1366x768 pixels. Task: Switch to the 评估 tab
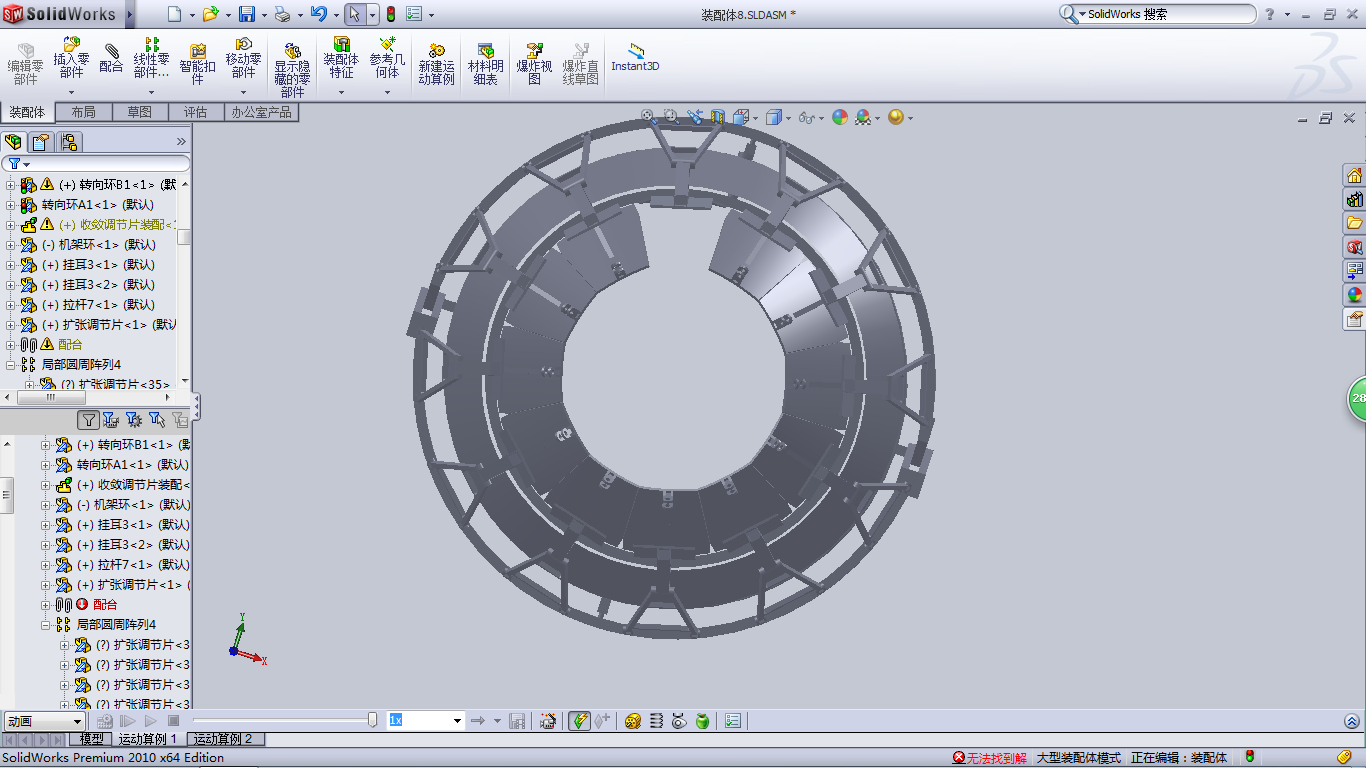pyautogui.click(x=196, y=112)
